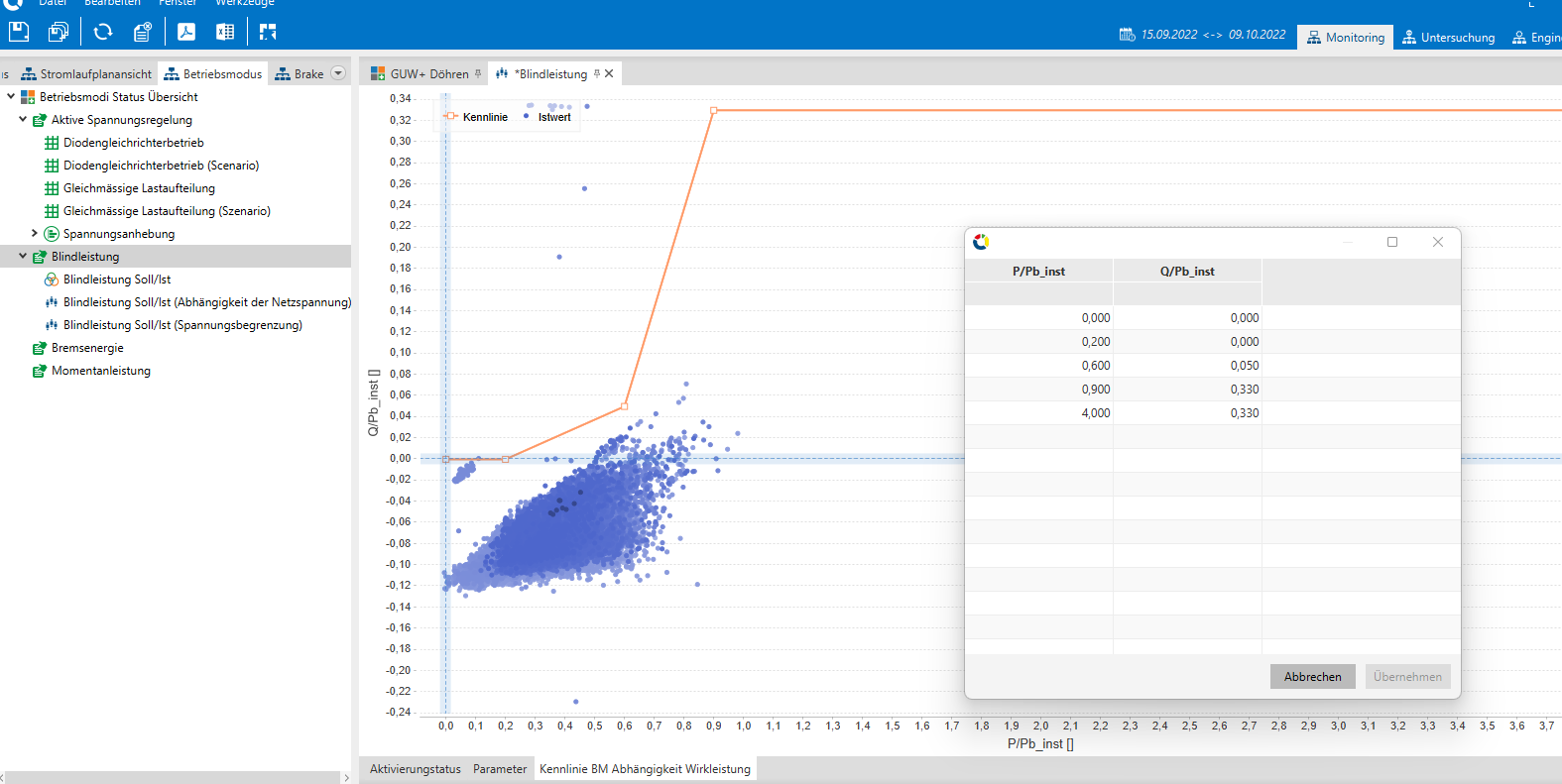Click icon of Blindleistung Soll/Ist (Spannungsbegrenzung)
Screen dimensions: 1562x784
click(x=52, y=325)
